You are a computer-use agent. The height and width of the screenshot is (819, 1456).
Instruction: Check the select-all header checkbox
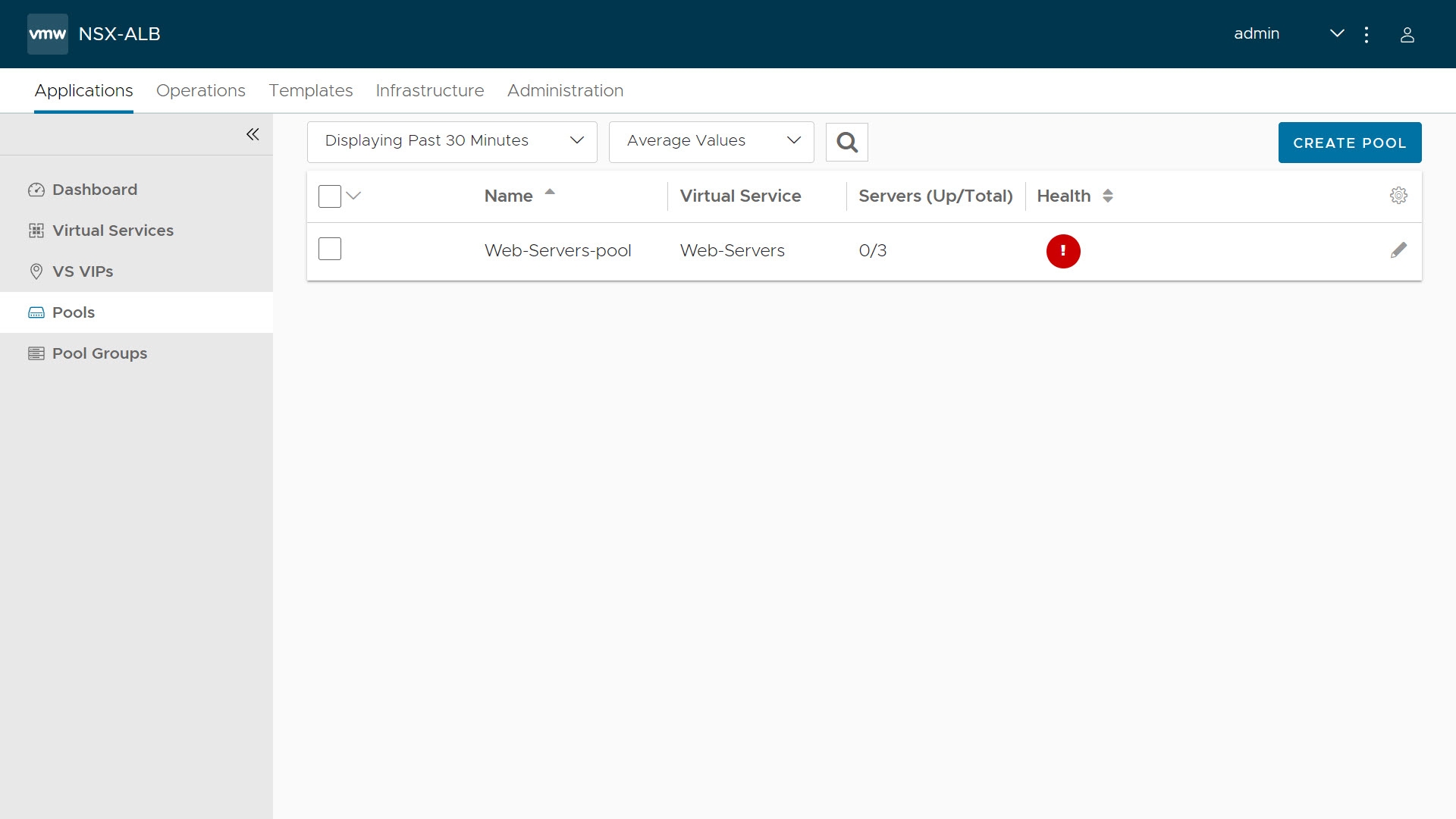(330, 196)
